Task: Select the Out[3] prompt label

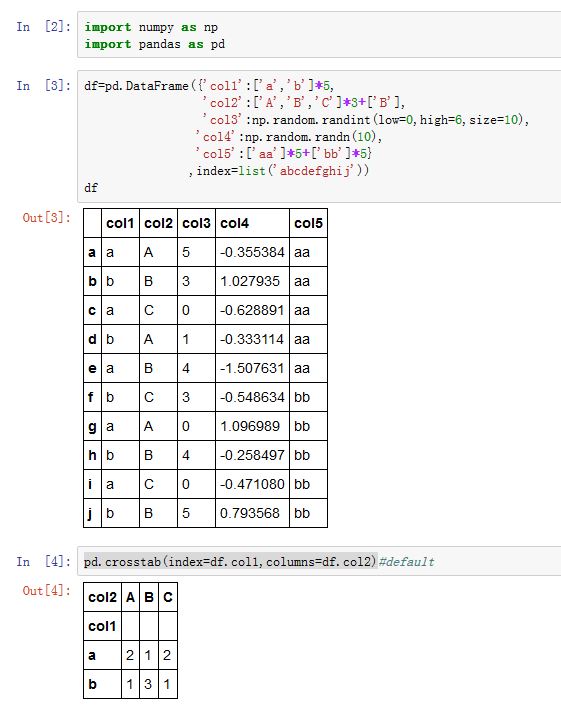Action: click(x=46, y=218)
